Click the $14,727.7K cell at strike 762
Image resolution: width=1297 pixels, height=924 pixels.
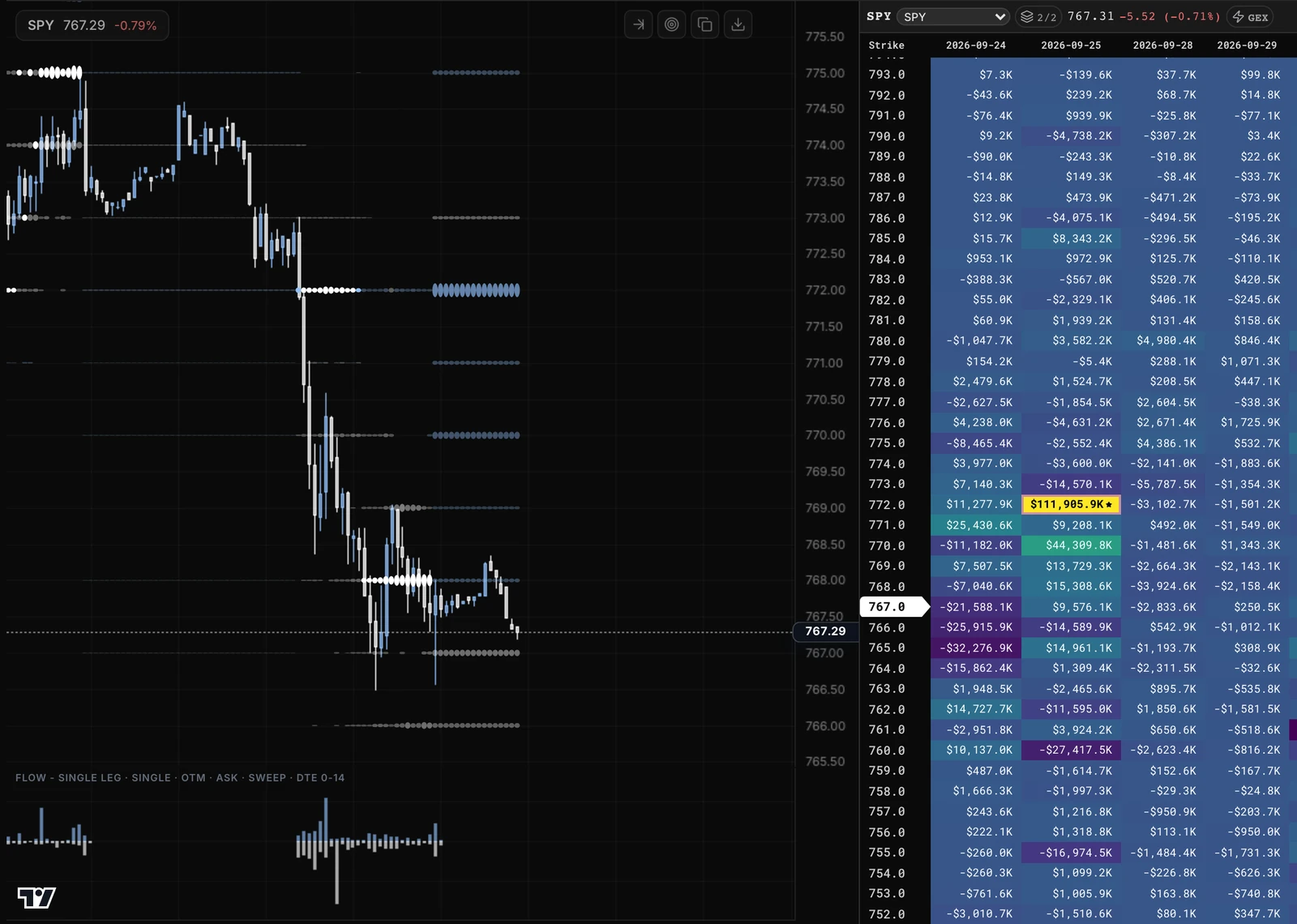click(976, 709)
